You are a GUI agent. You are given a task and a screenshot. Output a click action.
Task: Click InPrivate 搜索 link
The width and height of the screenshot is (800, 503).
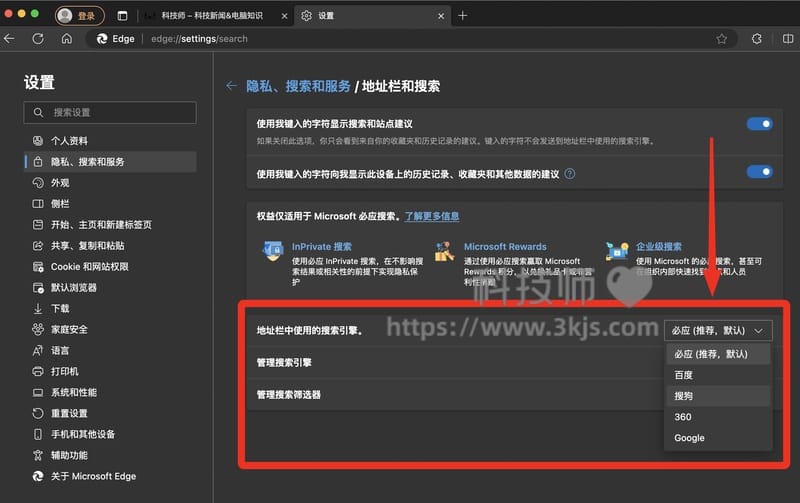pos(321,246)
